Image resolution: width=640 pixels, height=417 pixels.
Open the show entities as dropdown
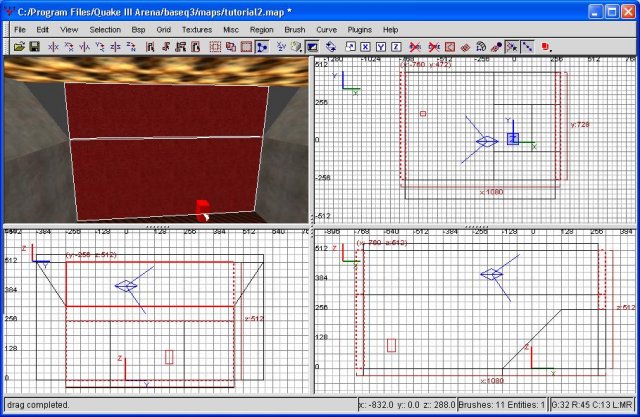(x=546, y=47)
